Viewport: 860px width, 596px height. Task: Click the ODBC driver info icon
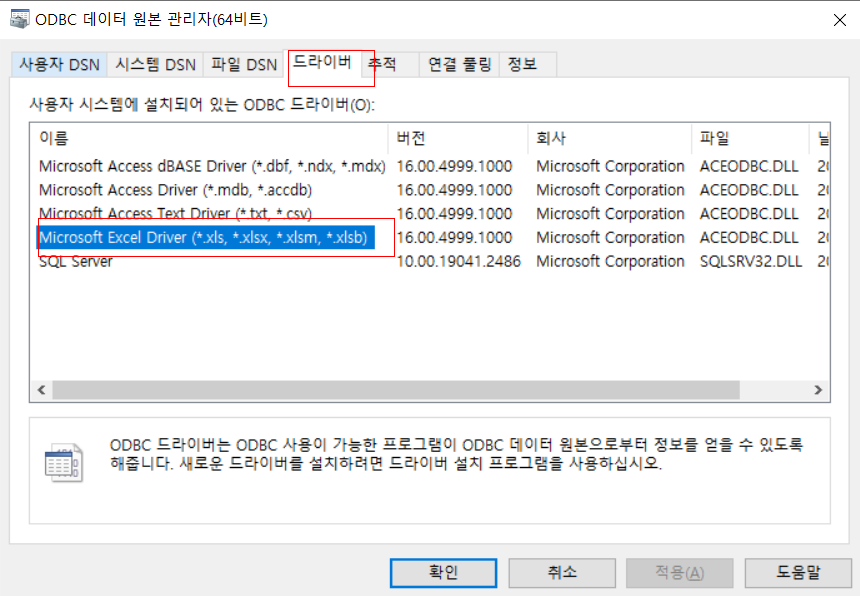coord(64,463)
